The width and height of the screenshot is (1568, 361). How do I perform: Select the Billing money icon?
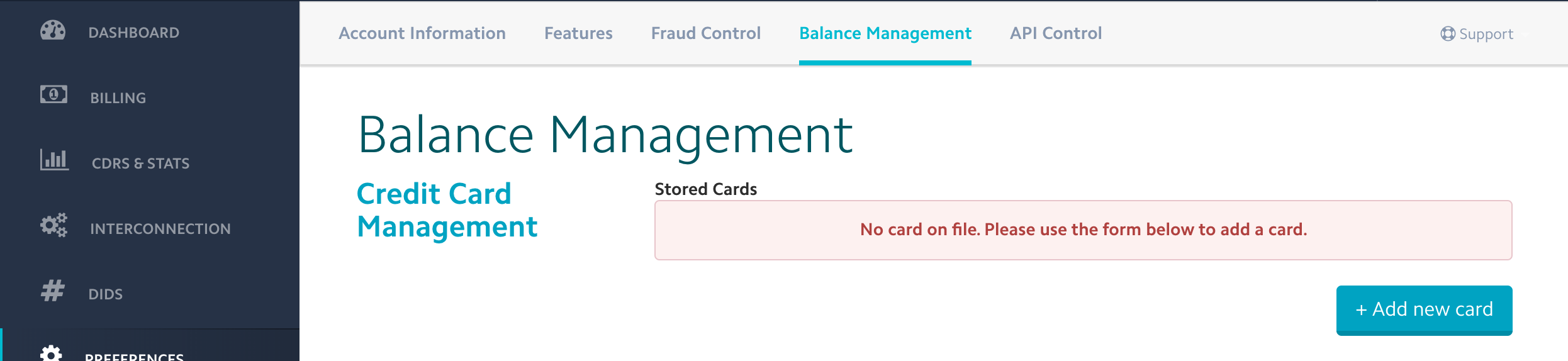[53, 95]
